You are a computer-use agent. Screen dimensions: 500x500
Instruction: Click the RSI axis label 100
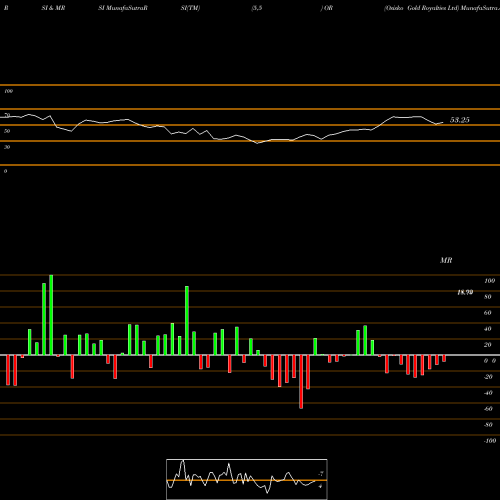(8, 91)
